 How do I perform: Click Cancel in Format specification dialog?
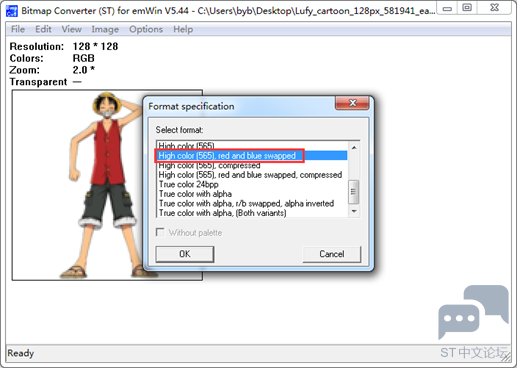[332, 254]
